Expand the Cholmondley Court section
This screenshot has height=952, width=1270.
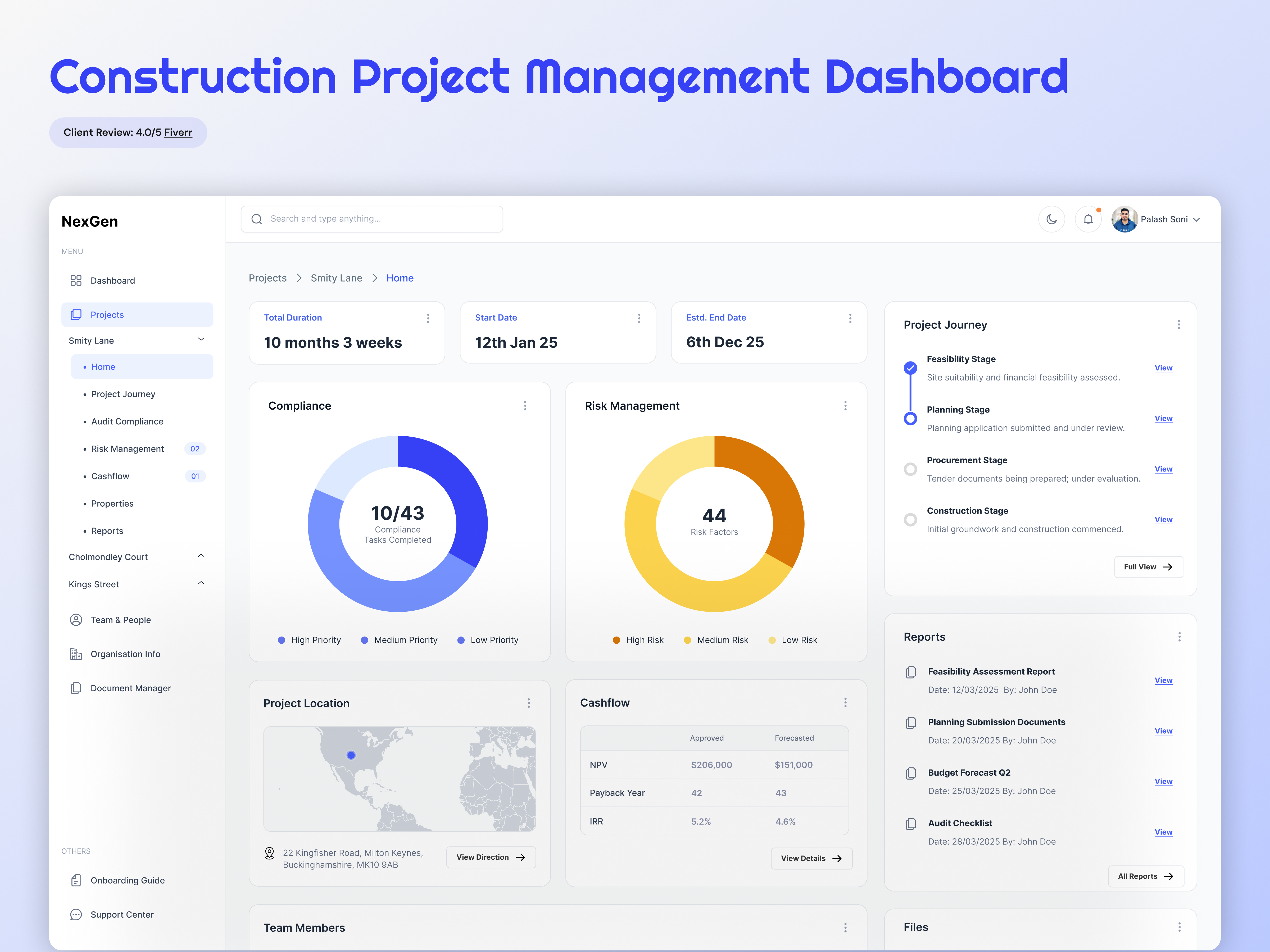[x=201, y=556]
